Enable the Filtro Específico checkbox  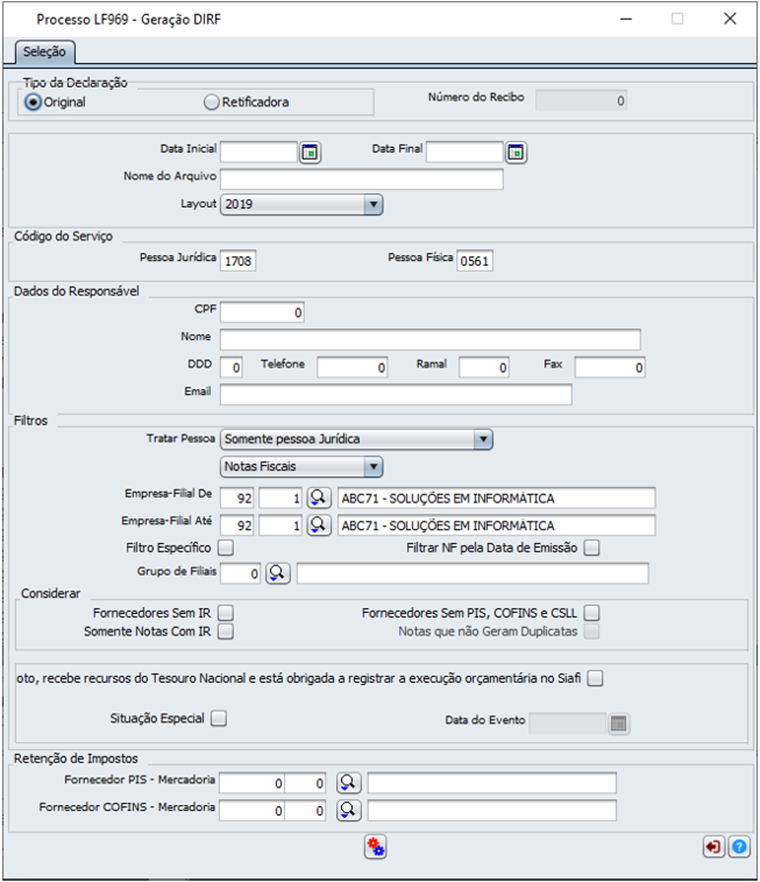click(226, 548)
